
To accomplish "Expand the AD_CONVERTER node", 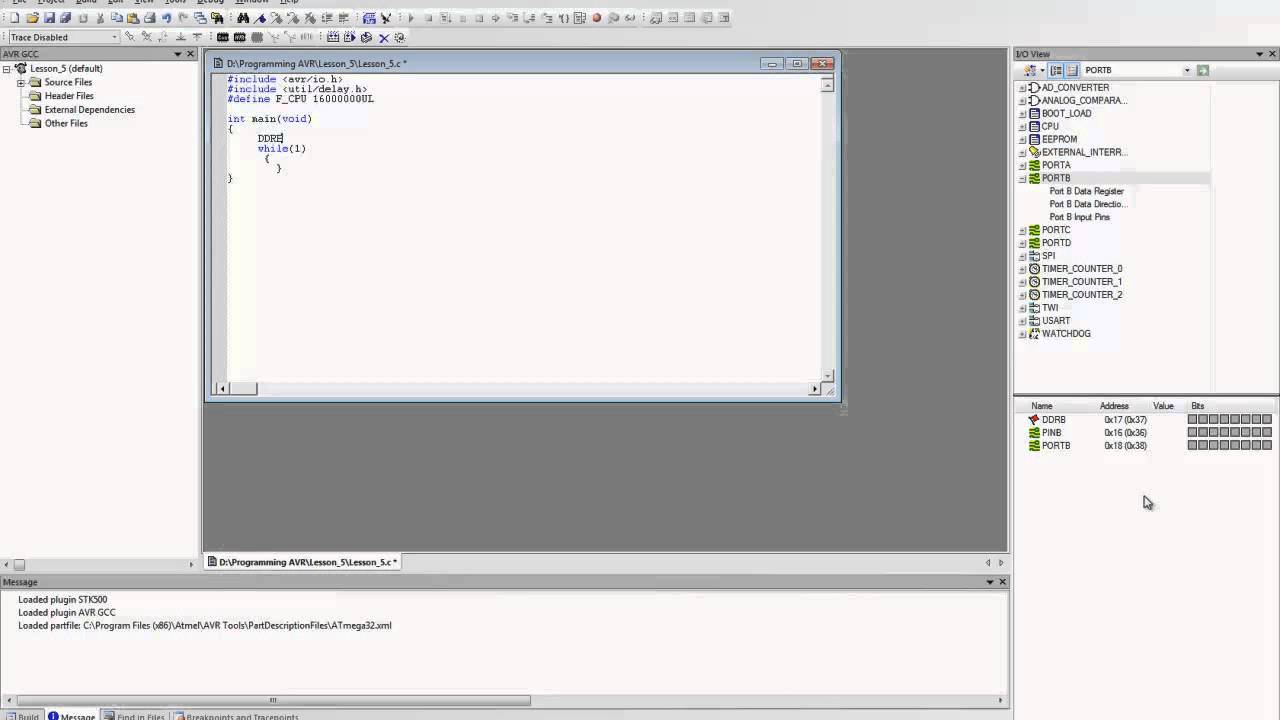I will coord(1022,88).
